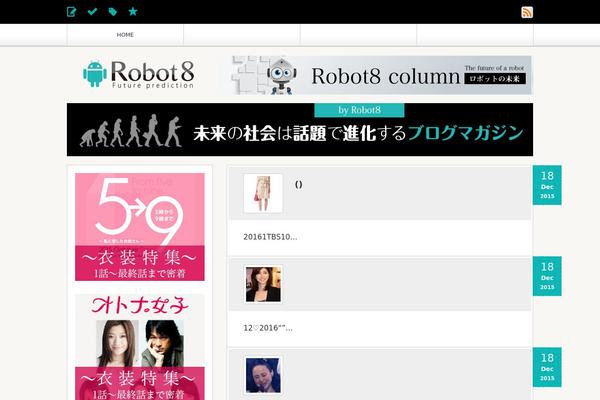
Task: Click the checkmark icon in top bar
Action: coord(92,12)
